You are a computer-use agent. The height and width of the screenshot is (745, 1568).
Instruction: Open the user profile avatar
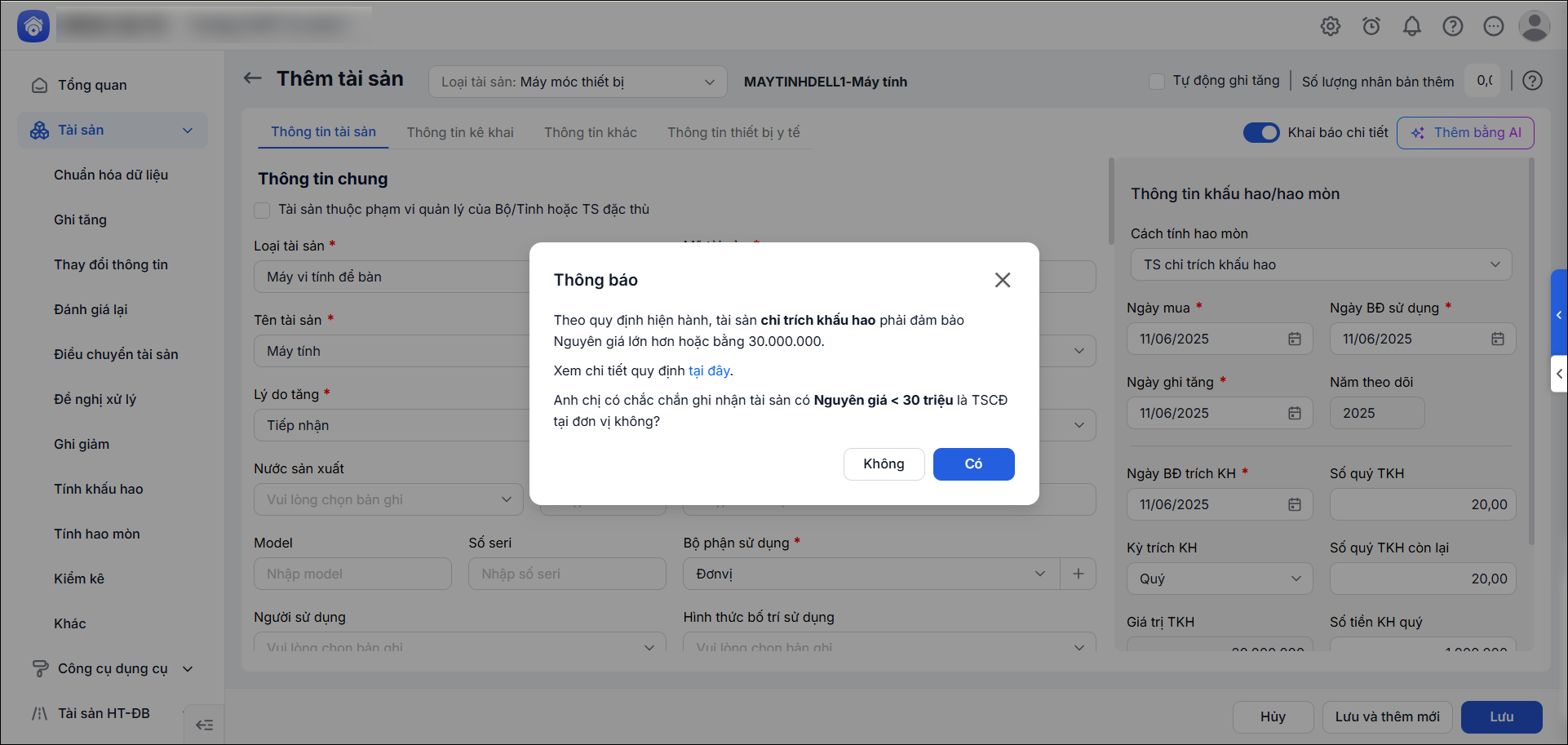tap(1534, 26)
